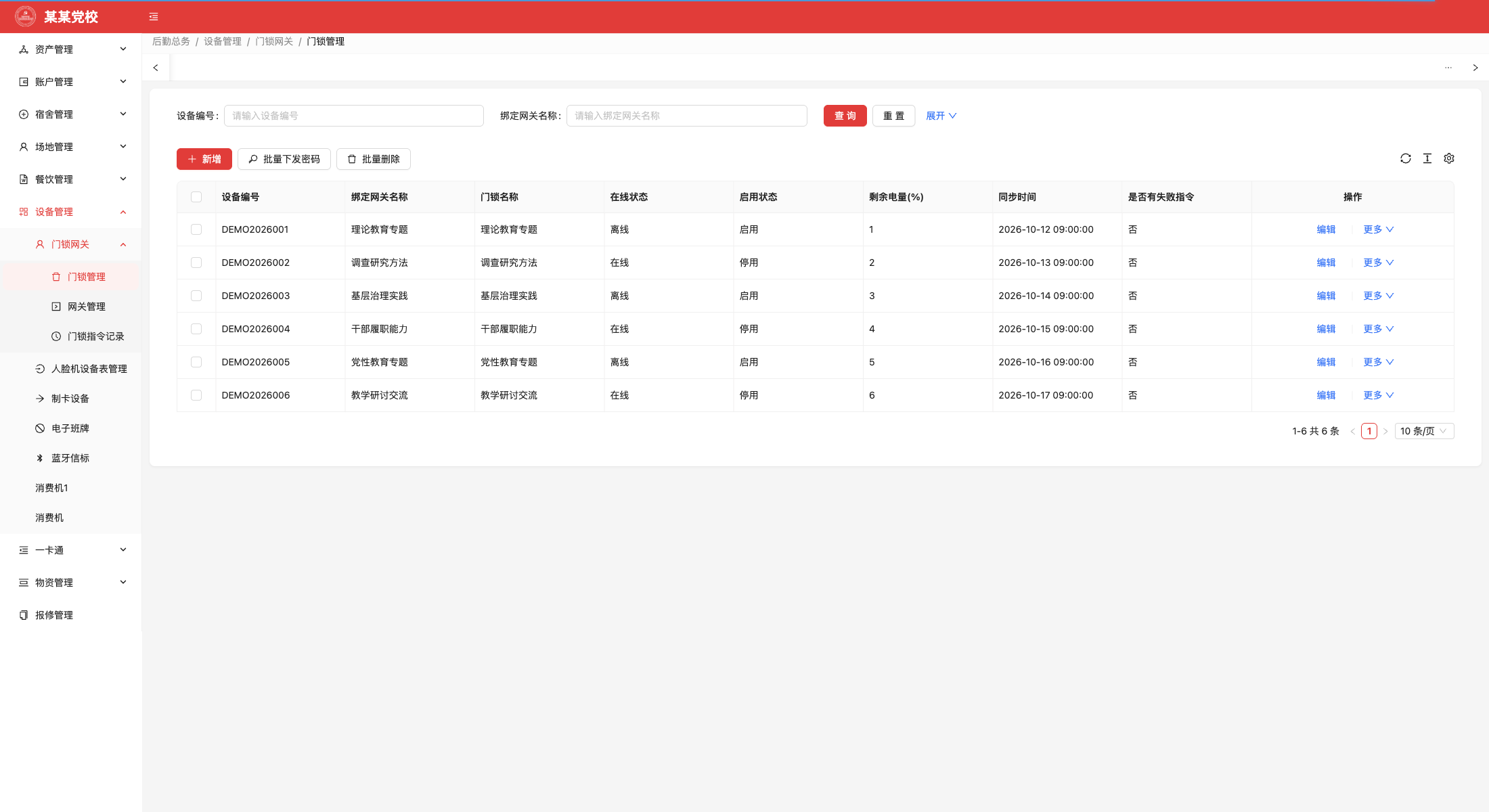Click 编辑 for DEMO2026005

tap(1326, 362)
